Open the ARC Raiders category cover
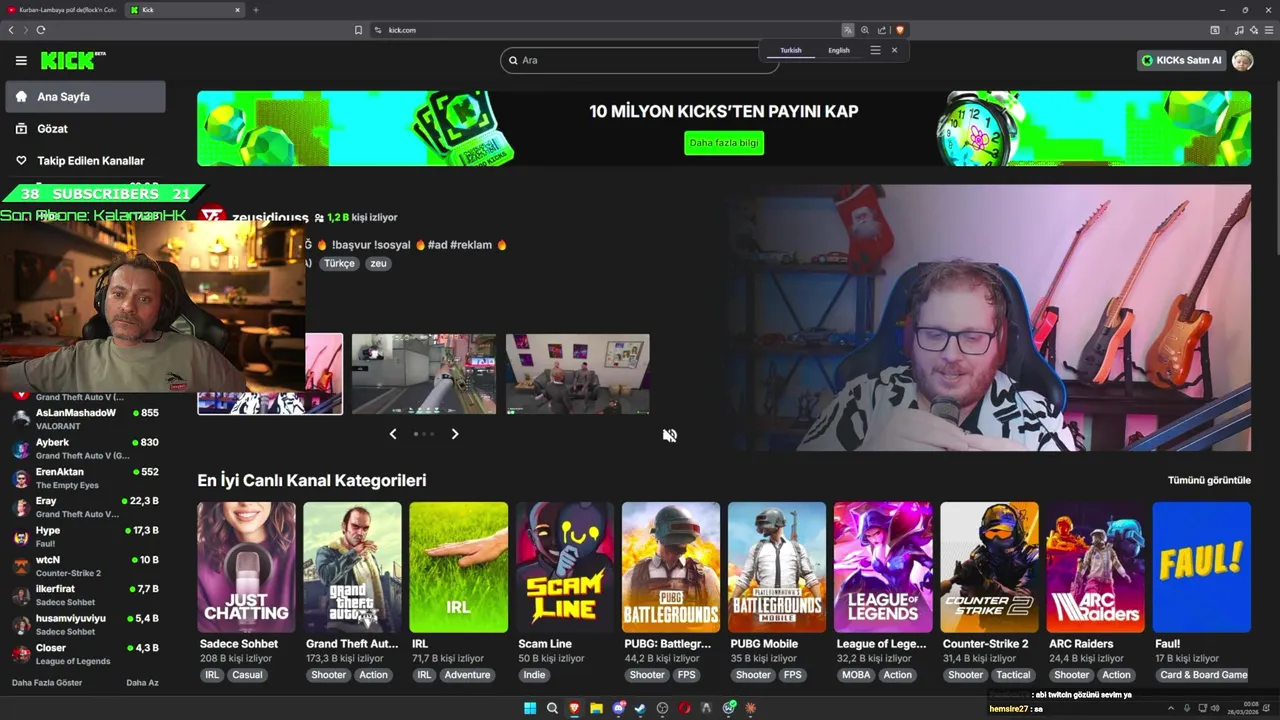Viewport: 1280px width, 720px height. [x=1095, y=567]
